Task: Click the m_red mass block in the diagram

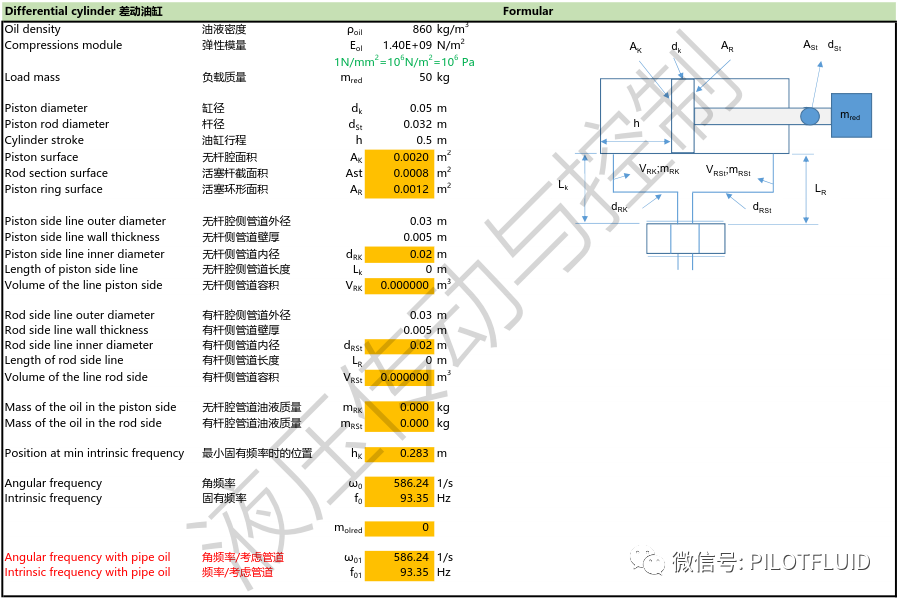Action: pos(851,115)
